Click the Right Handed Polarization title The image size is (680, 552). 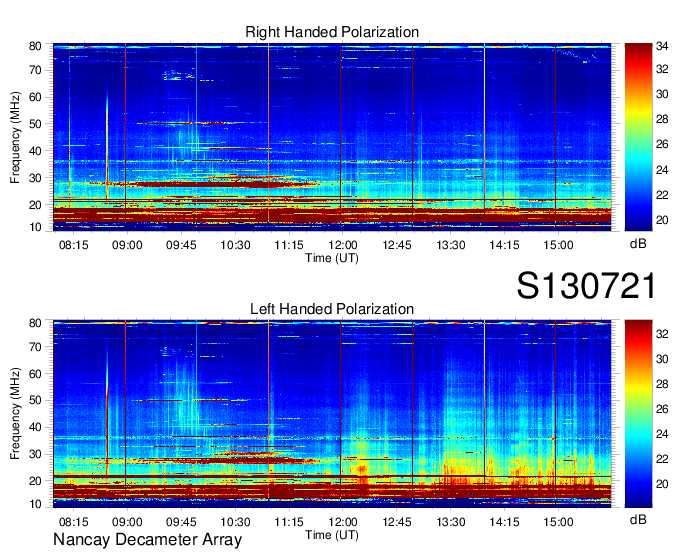(x=332, y=32)
